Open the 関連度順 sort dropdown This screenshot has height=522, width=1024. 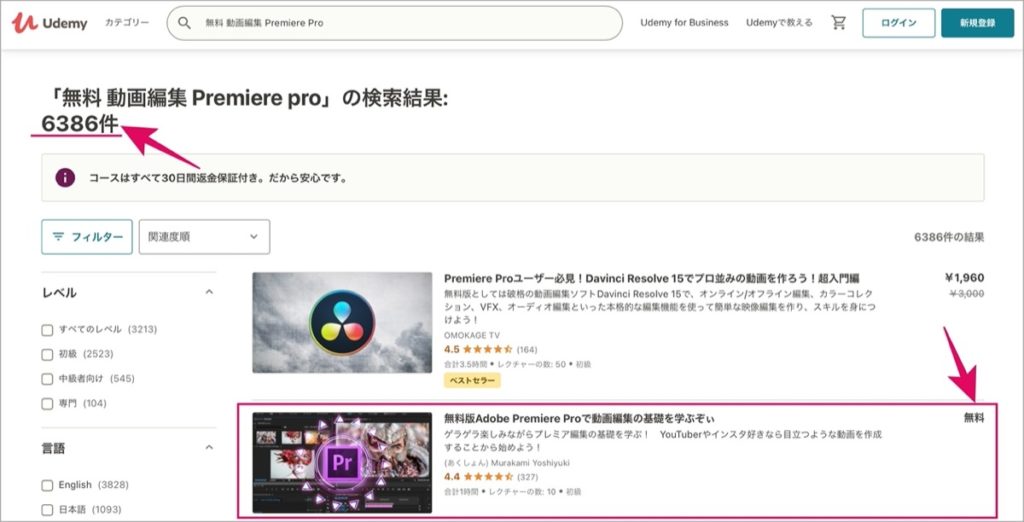[204, 237]
